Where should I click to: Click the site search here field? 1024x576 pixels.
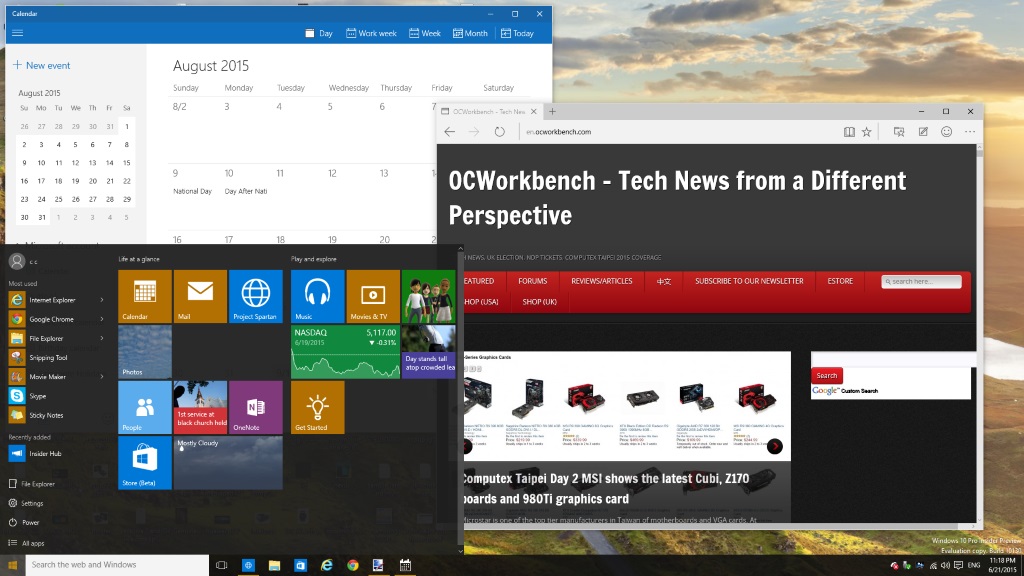921,281
